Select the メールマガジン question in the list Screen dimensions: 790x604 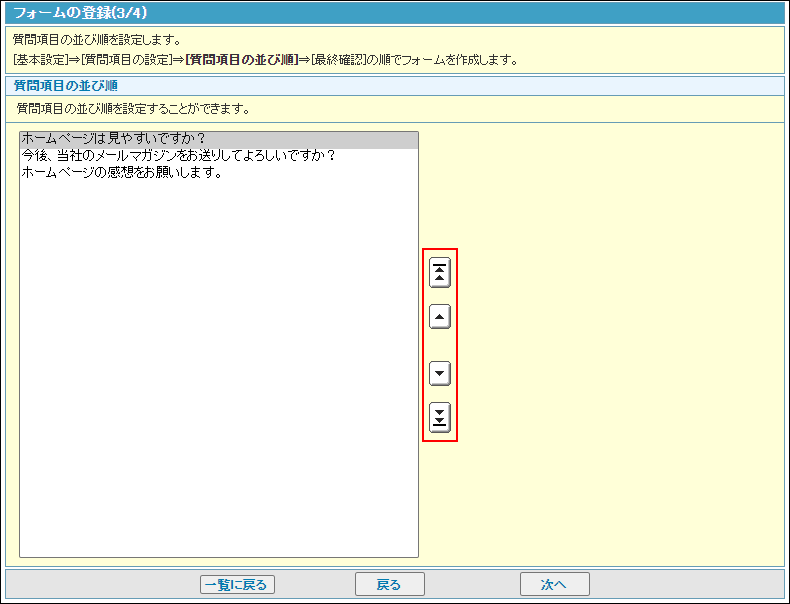click(x=177, y=156)
